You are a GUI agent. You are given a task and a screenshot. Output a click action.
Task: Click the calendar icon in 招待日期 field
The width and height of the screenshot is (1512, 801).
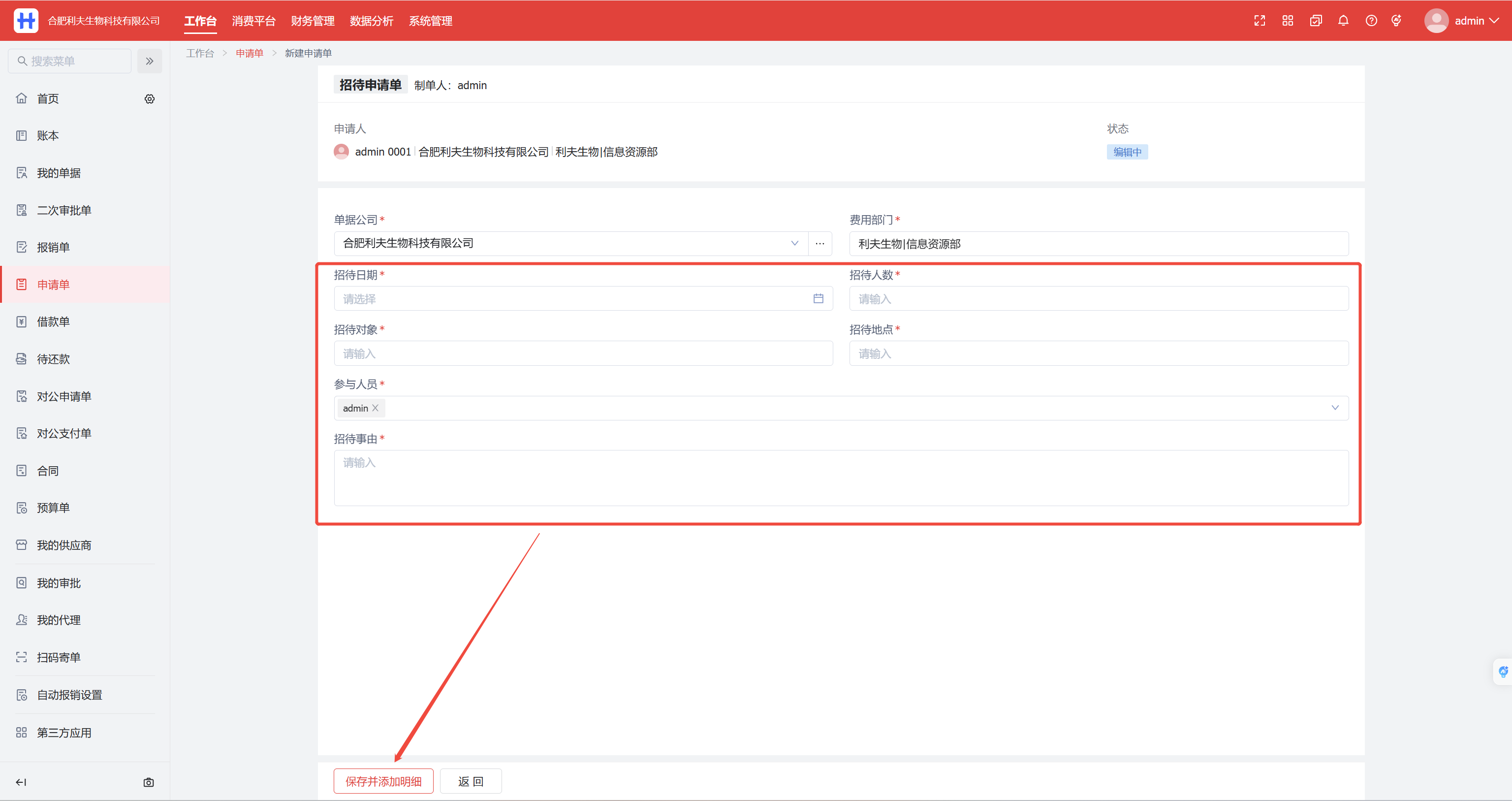[x=818, y=299]
